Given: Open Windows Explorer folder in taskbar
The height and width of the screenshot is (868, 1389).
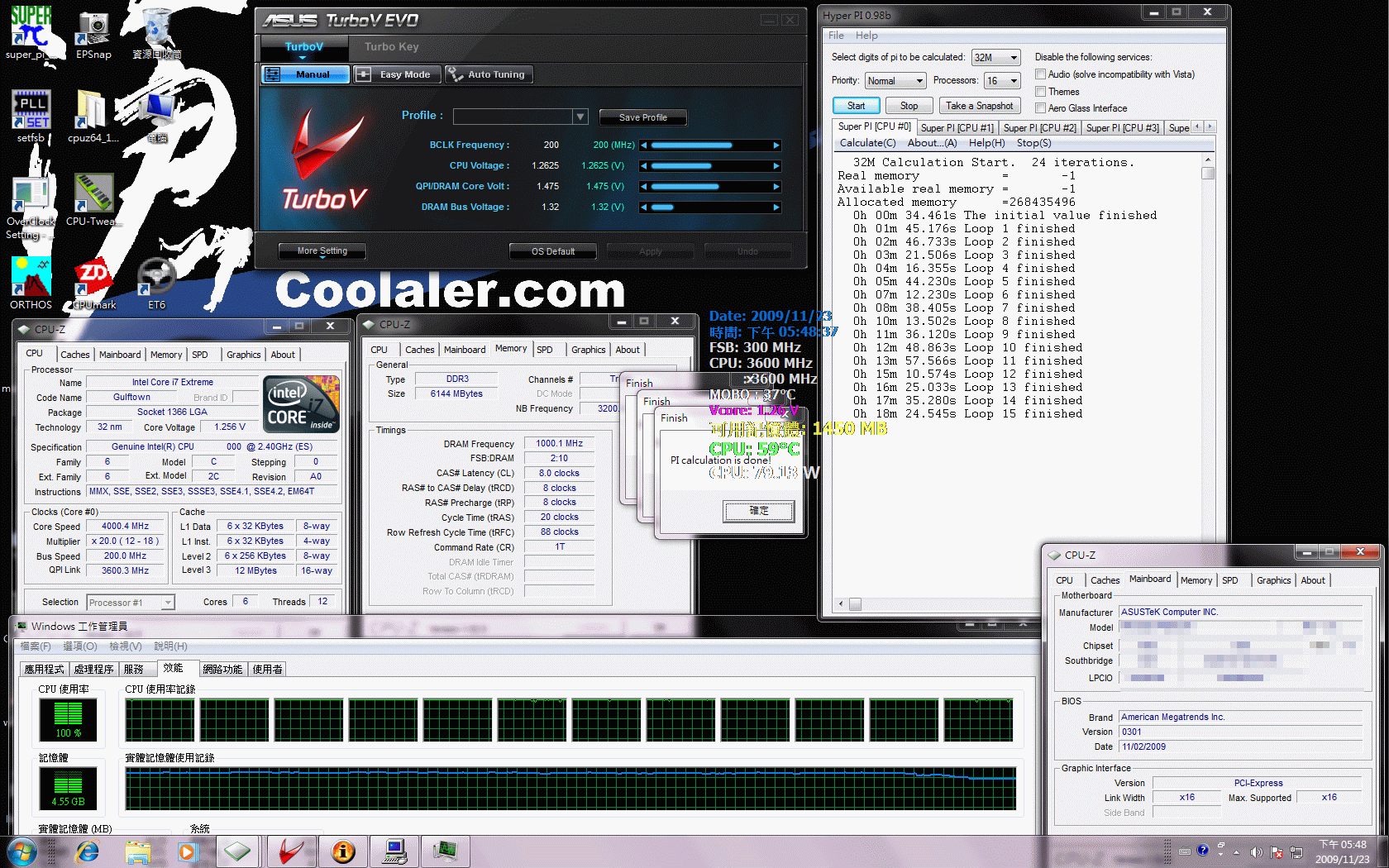Looking at the screenshot, I should click(138, 851).
